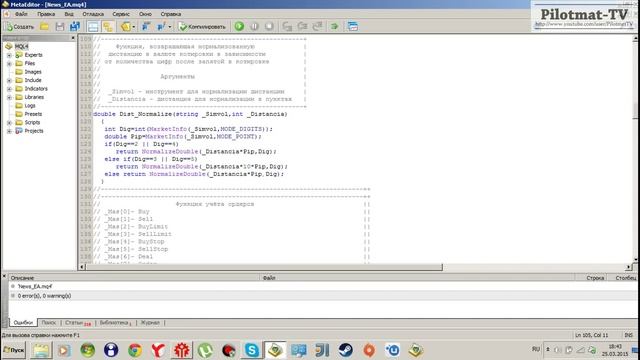Screen dimensions: 640x360
Task: Close the Toolbox panel with its X
Action: 4,276
